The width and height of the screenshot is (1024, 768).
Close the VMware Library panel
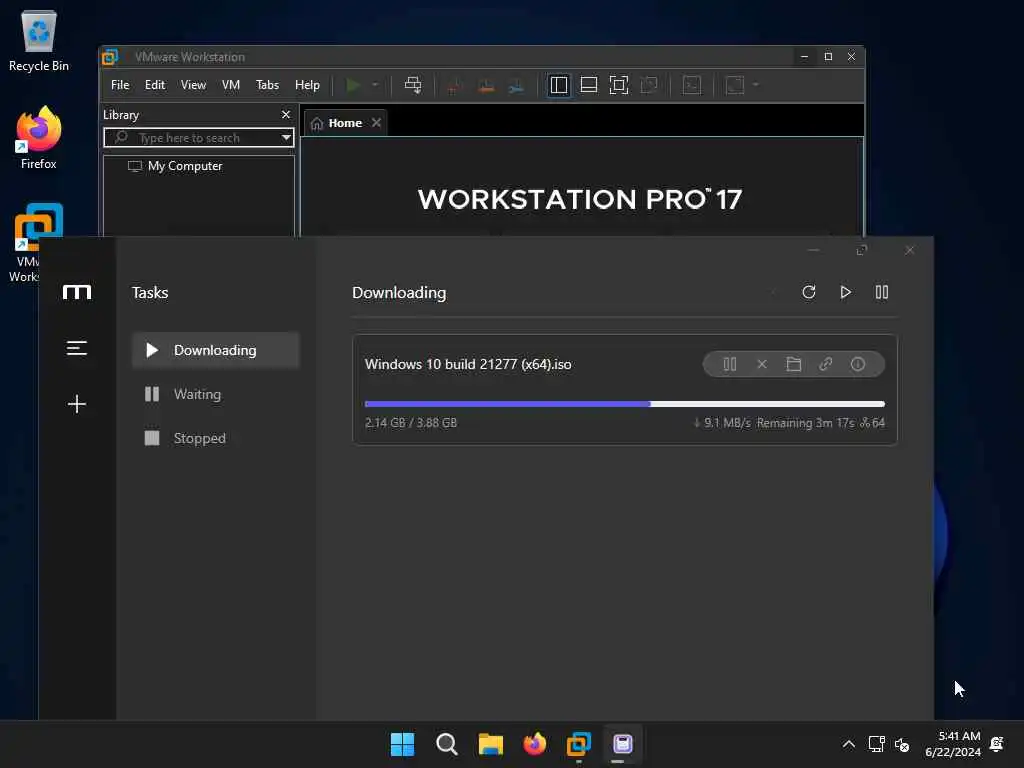click(x=285, y=115)
